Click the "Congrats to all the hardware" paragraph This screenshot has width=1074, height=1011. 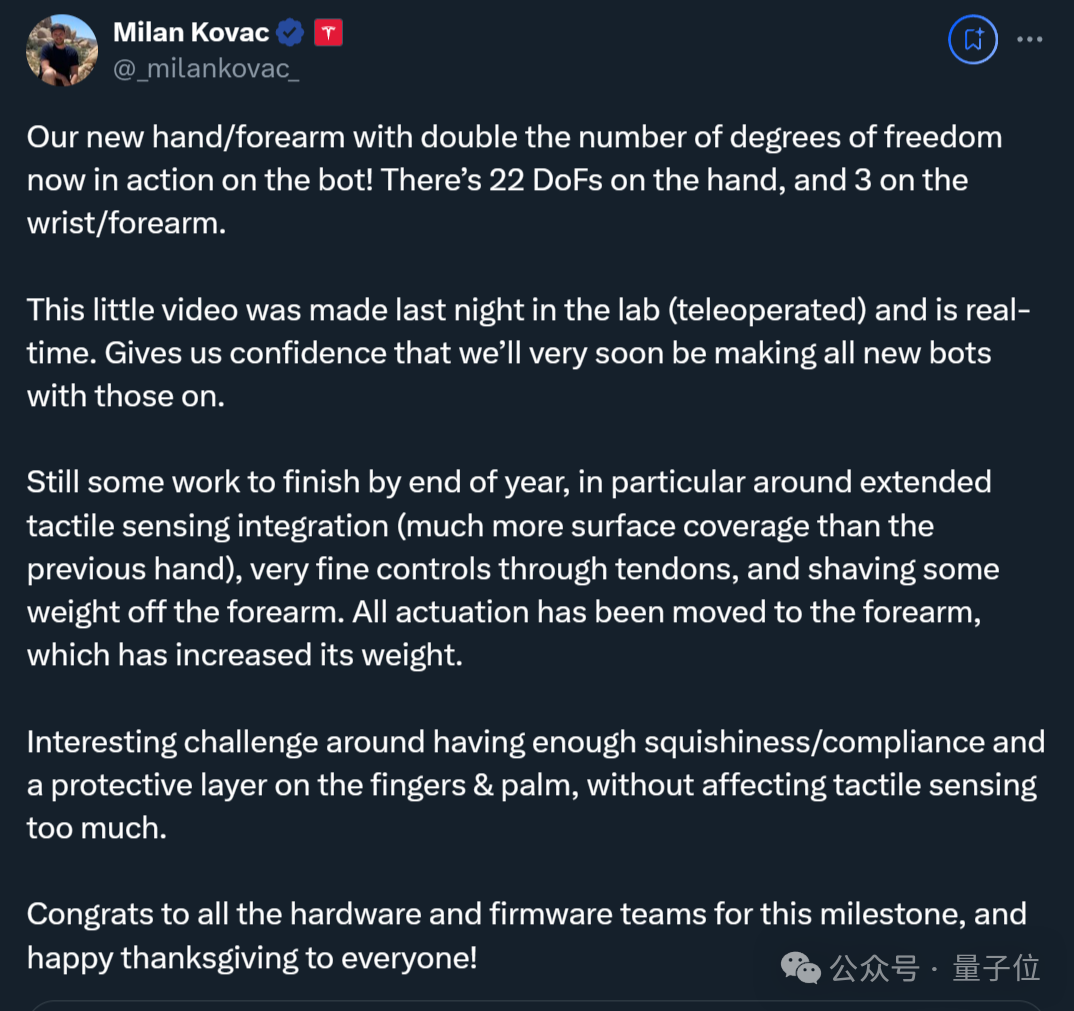click(527, 936)
